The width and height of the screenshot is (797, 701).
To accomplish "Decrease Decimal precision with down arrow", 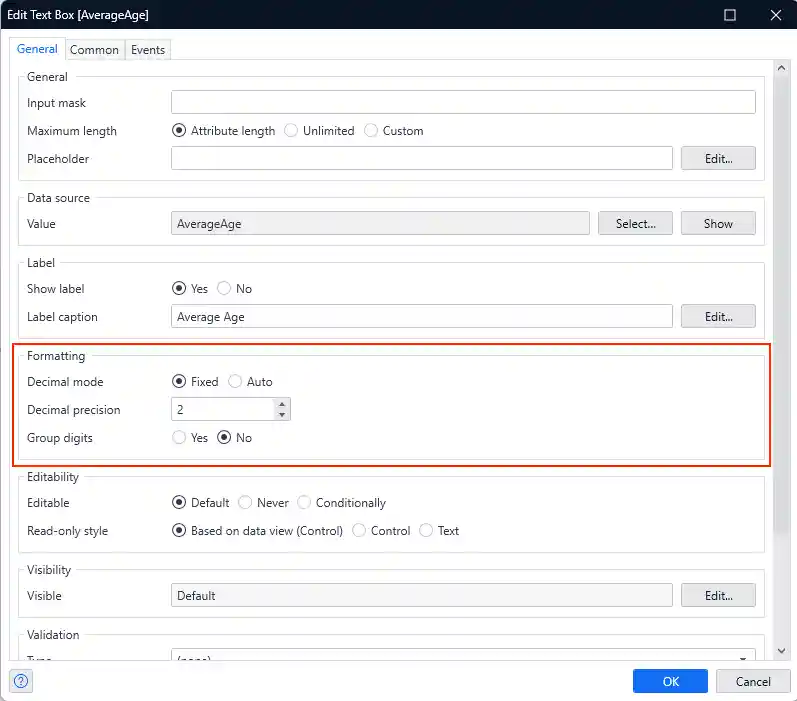I will pyautogui.click(x=282, y=415).
